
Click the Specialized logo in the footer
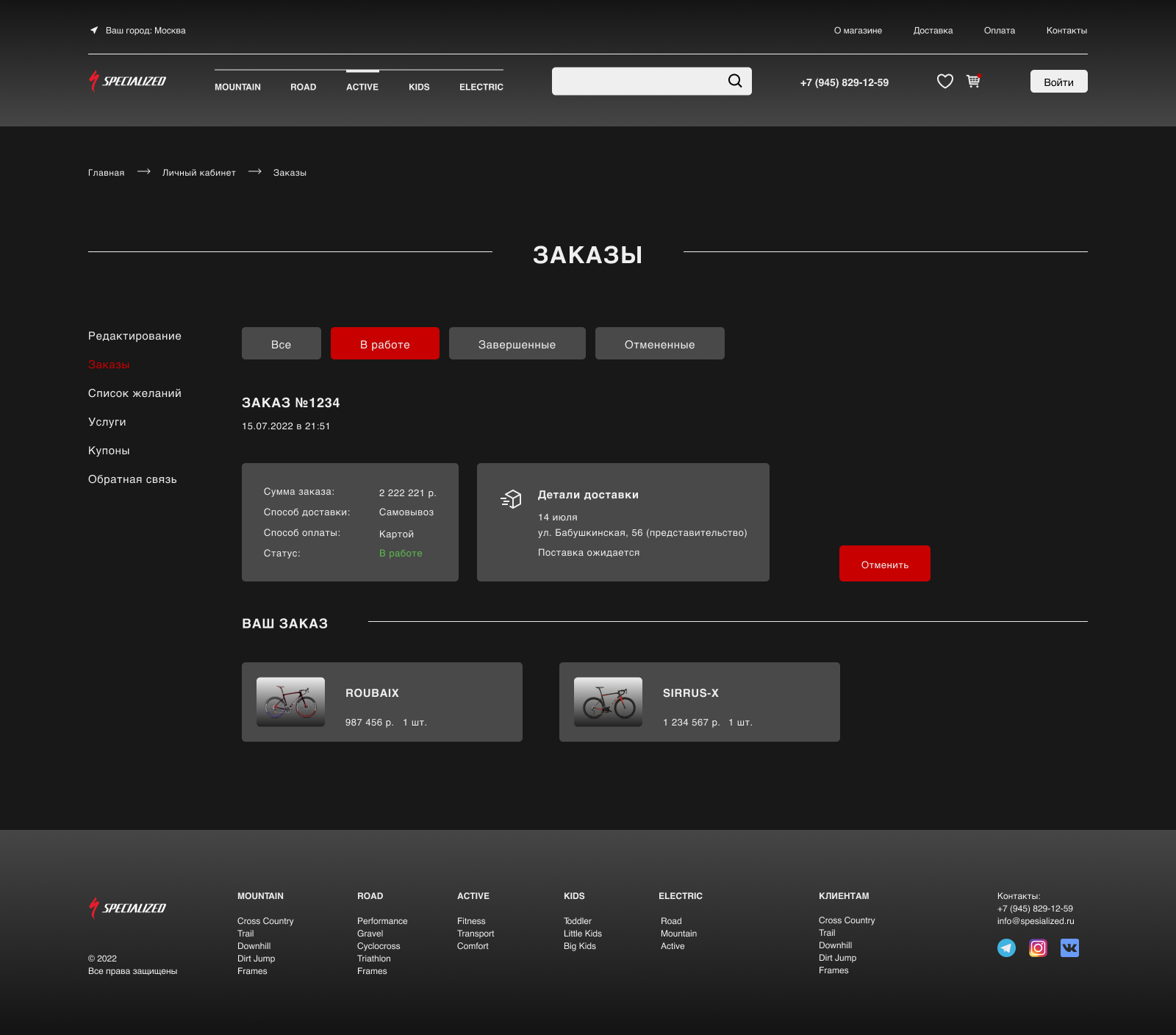coord(128,908)
